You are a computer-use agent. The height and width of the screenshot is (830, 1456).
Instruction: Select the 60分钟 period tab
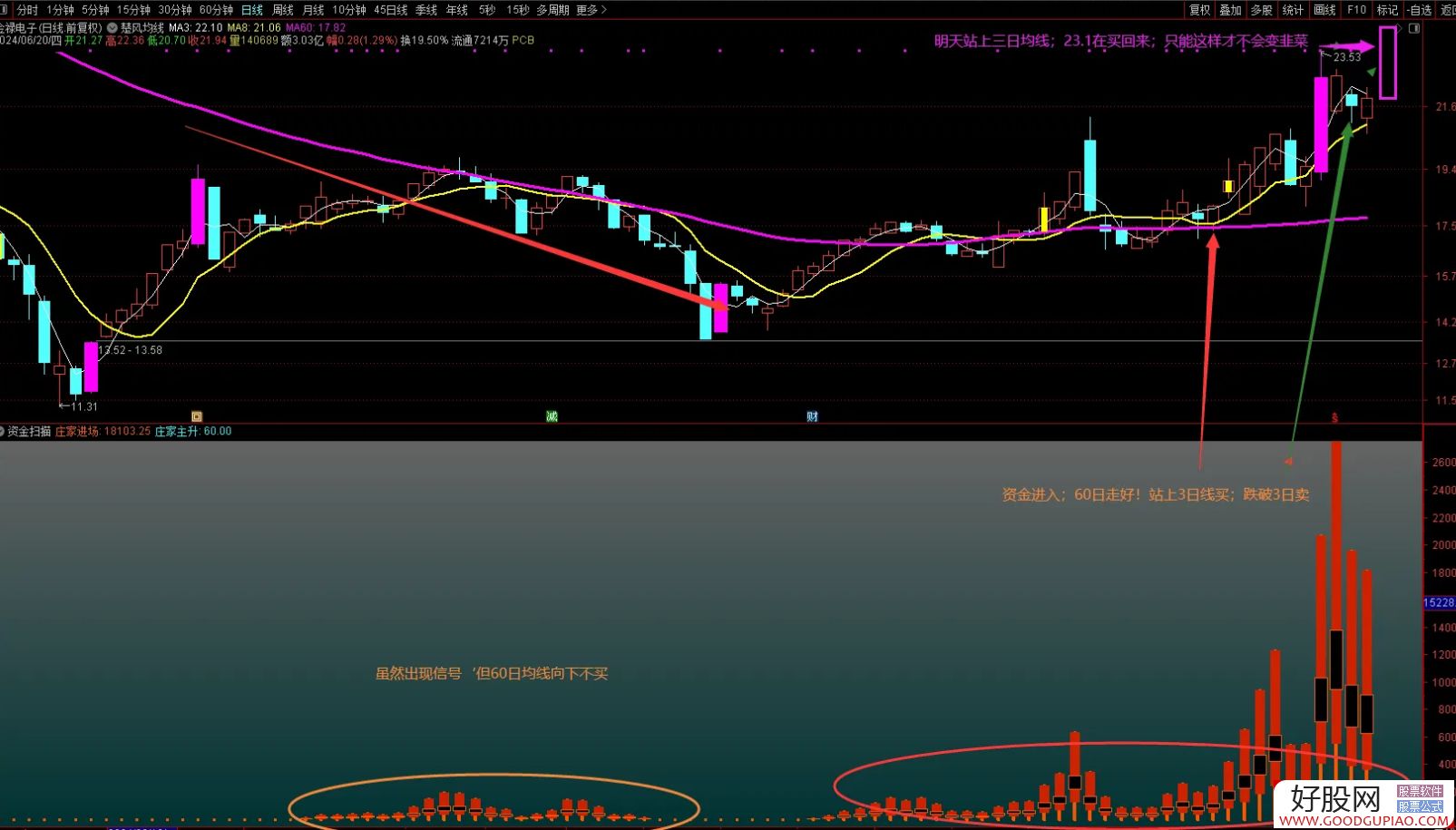216,10
